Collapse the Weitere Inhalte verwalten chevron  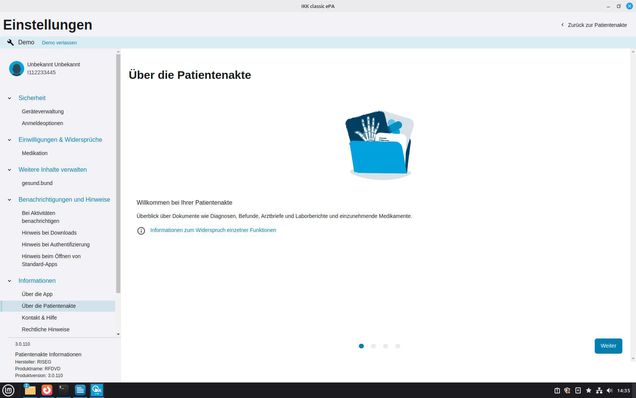(x=9, y=170)
